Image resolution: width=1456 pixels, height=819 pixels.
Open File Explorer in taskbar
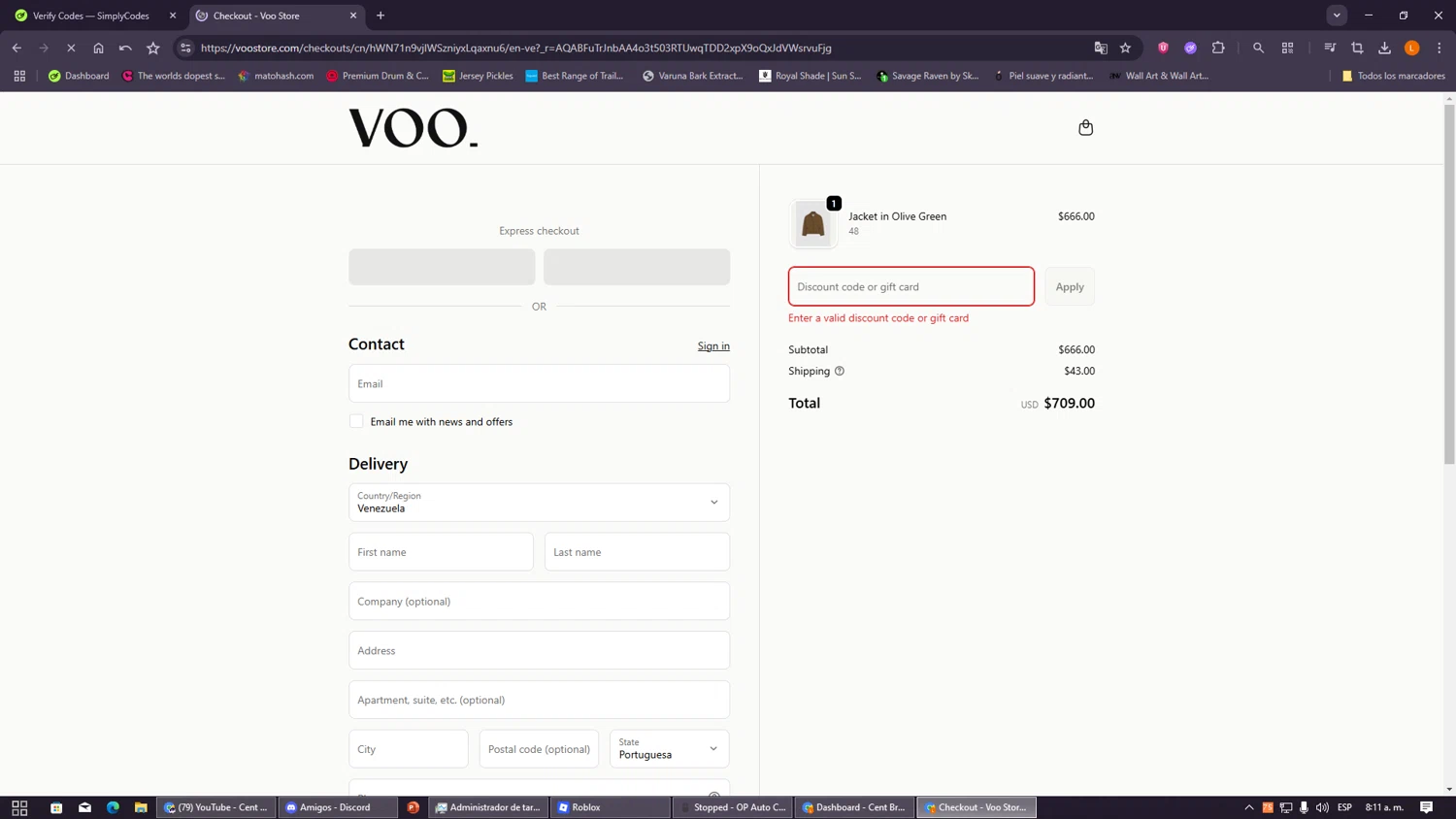tap(141, 807)
